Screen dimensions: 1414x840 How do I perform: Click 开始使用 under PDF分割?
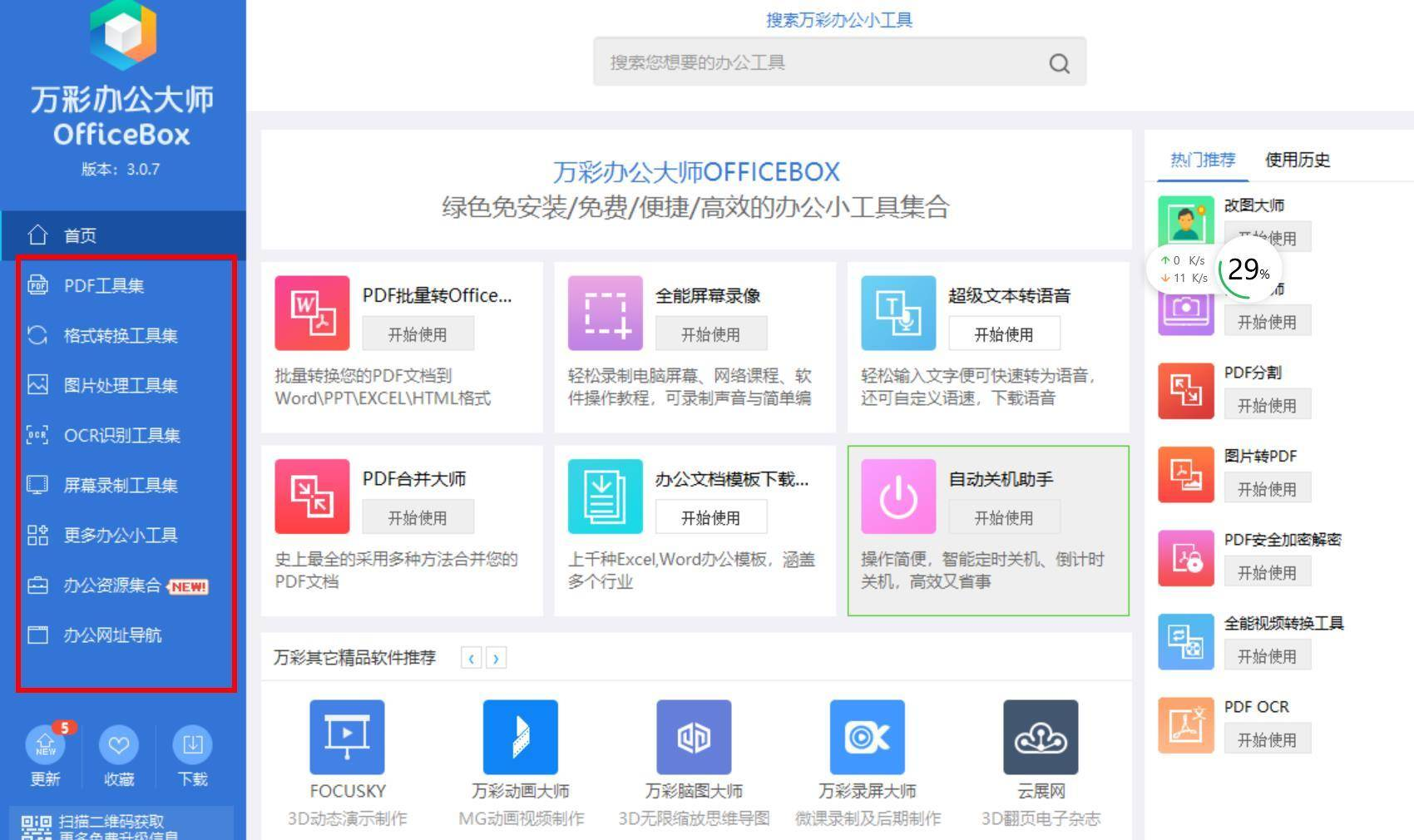[x=1268, y=405]
